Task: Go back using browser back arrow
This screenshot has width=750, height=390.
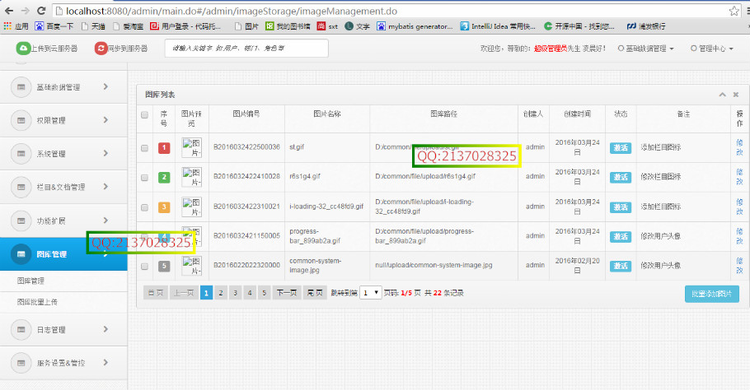Action: click(x=9, y=11)
